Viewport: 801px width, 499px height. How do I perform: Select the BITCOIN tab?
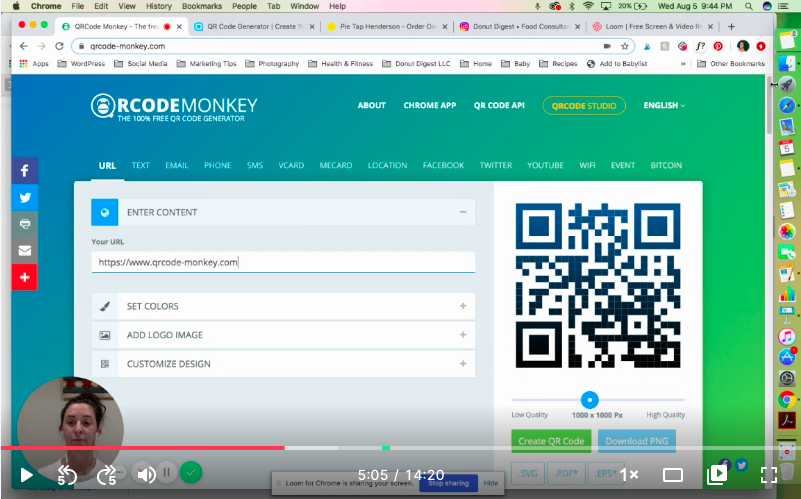(666, 165)
